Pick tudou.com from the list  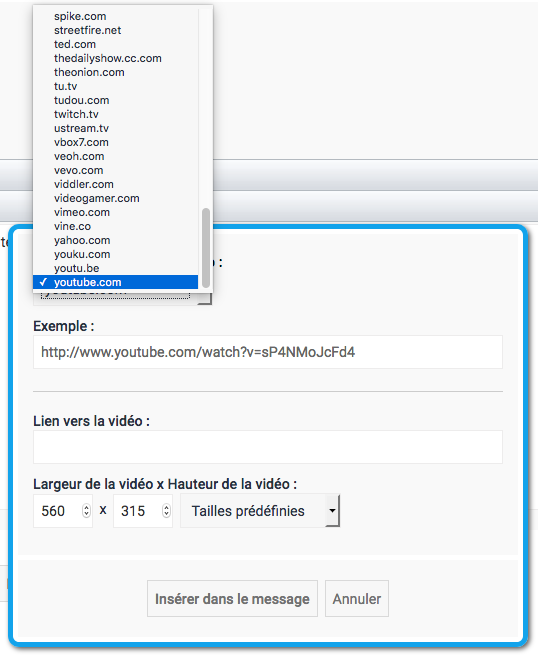[x=115, y=100]
